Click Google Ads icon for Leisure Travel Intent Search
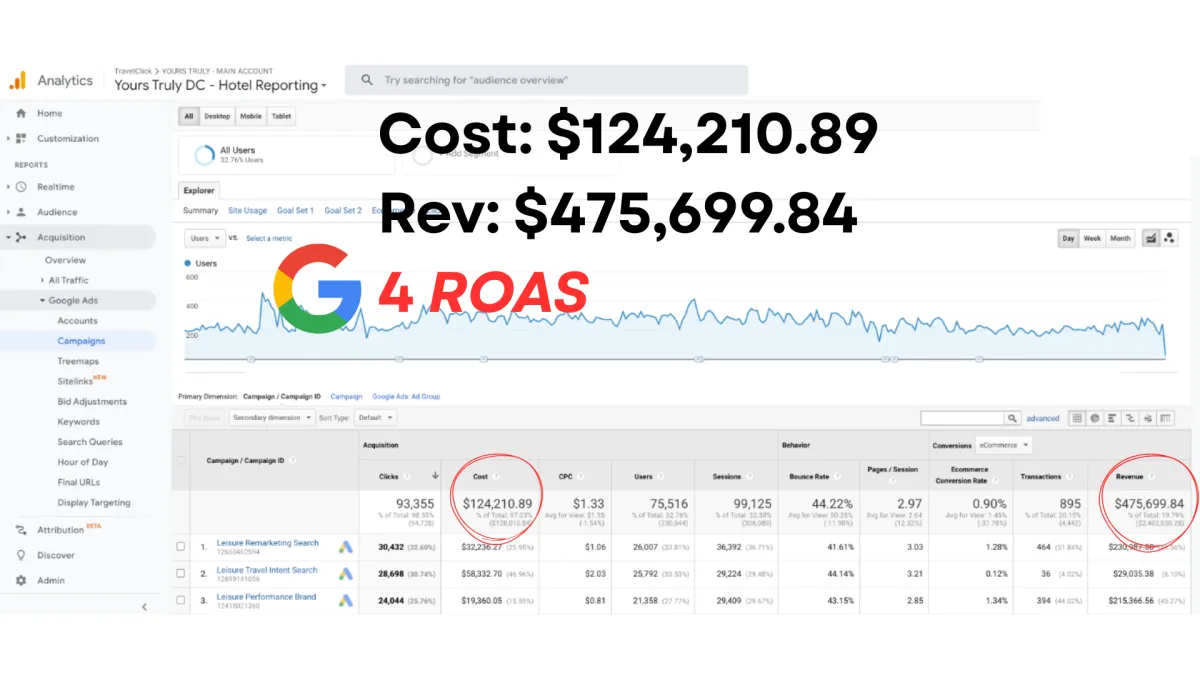This screenshot has height=675, width=1200. click(345, 574)
